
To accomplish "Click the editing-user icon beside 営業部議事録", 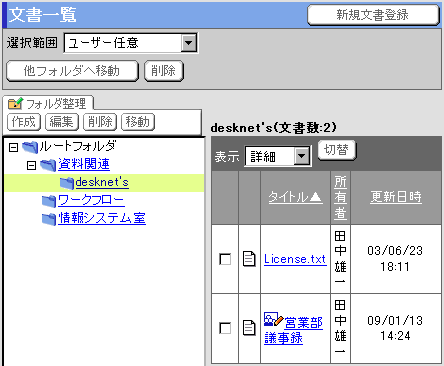I will pos(273,320).
